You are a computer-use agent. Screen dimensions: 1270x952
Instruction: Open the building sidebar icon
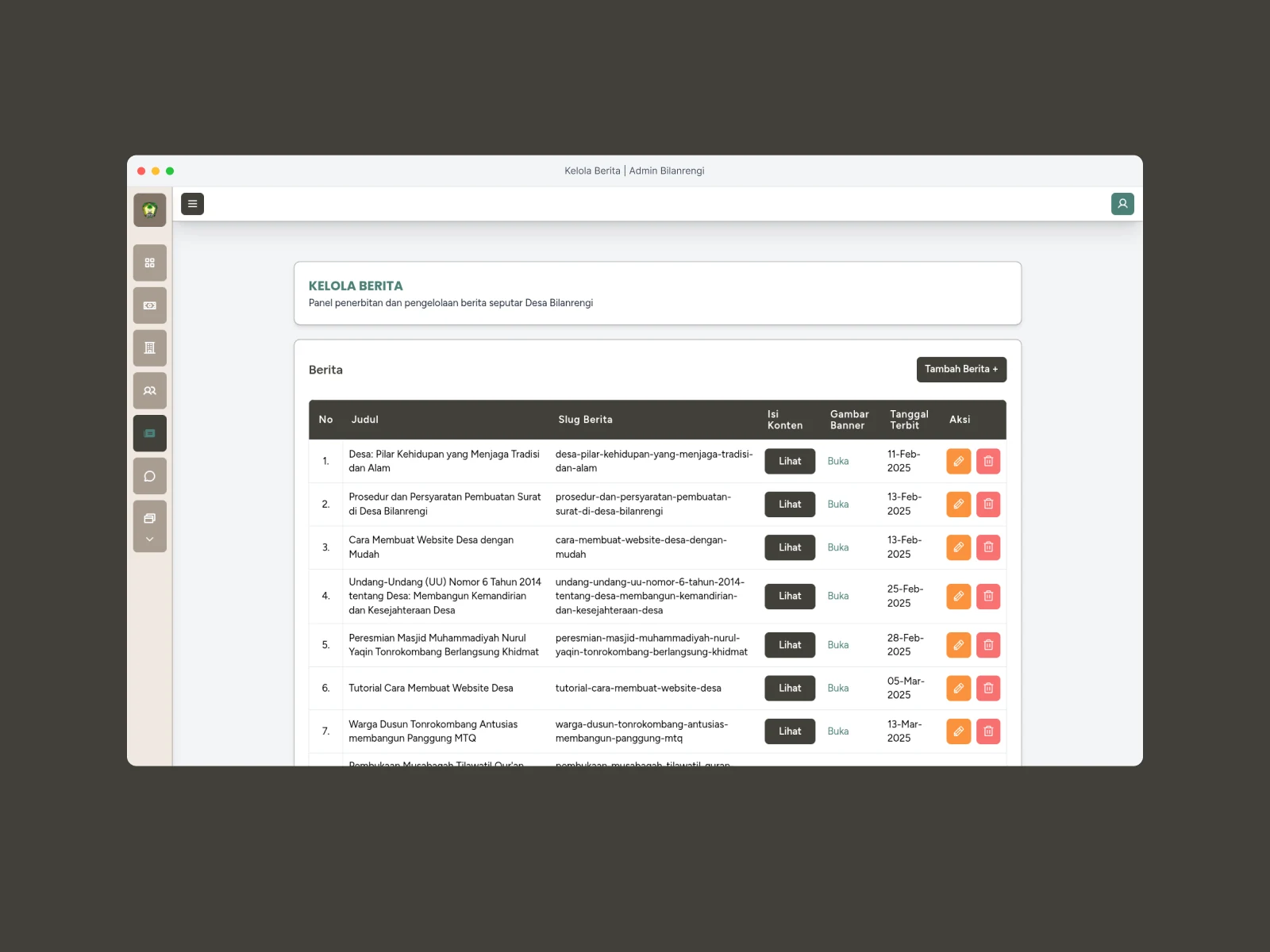coord(150,348)
